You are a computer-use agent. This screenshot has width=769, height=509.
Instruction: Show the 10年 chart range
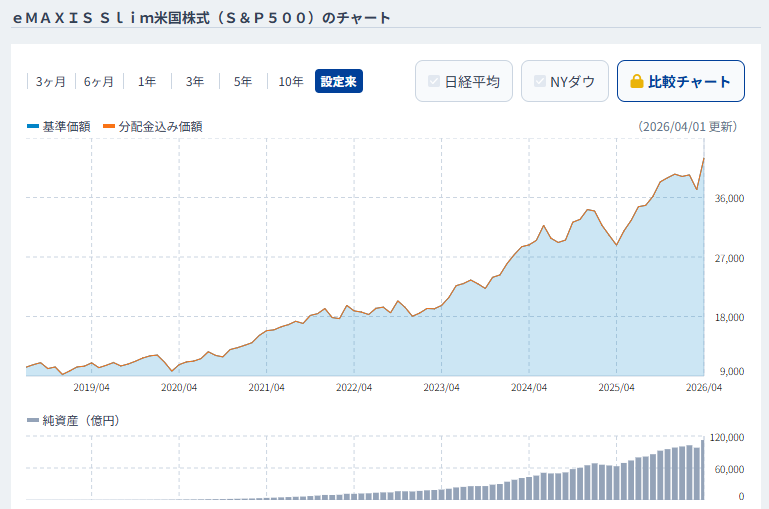point(291,81)
